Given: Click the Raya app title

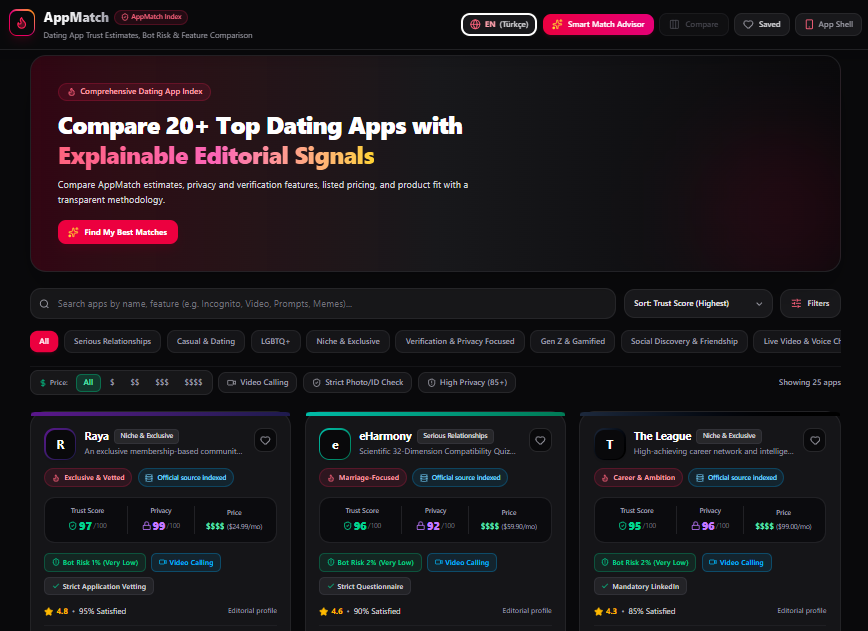Looking at the screenshot, I should [96, 436].
